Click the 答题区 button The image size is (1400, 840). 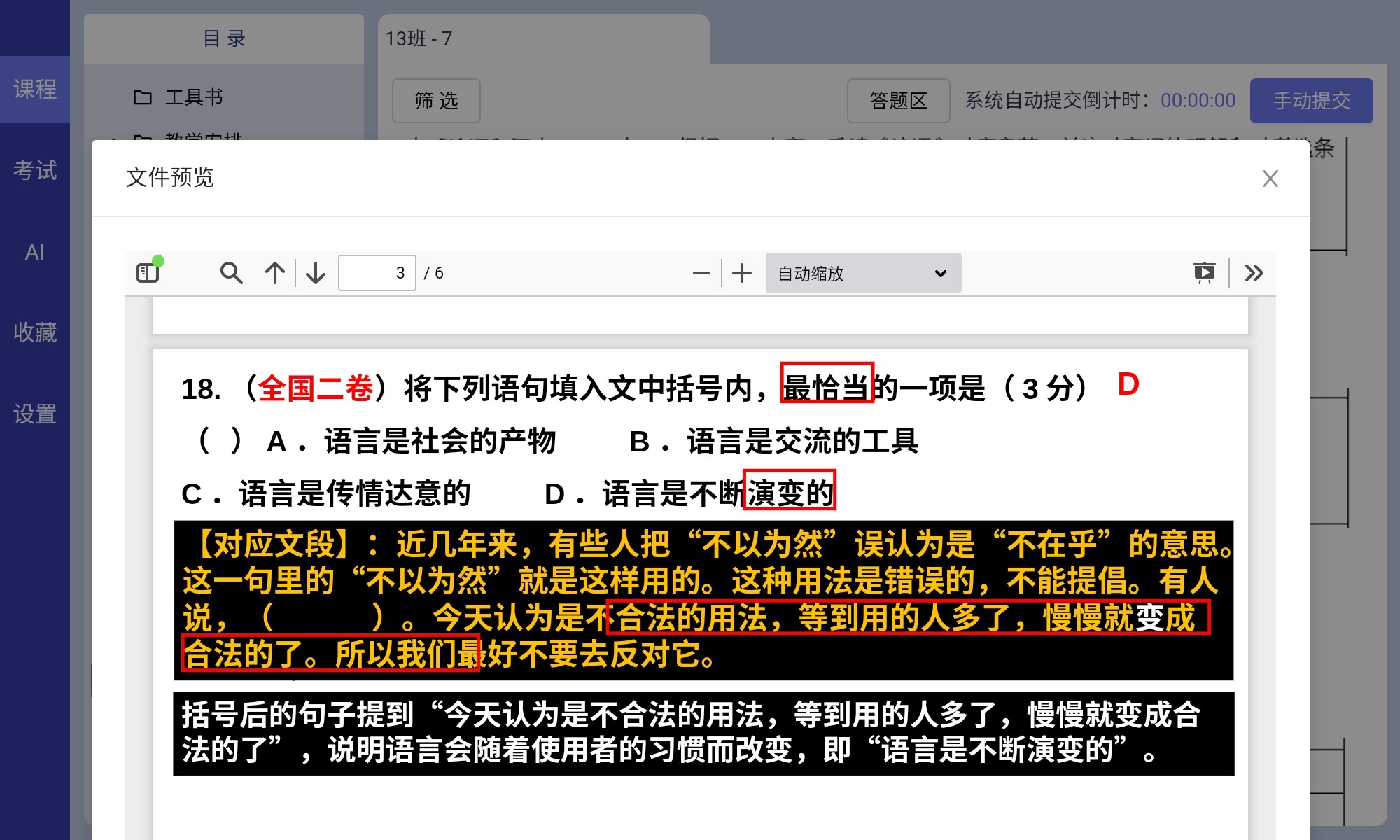pos(898,101)
